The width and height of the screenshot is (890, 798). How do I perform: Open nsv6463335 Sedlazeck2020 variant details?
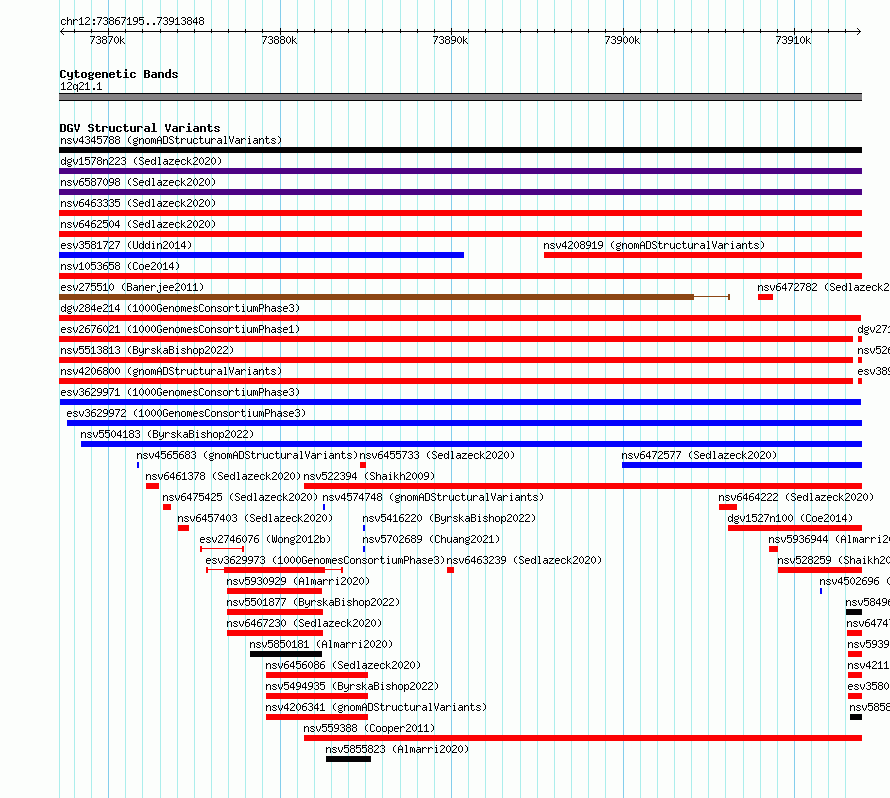(138, 203)
